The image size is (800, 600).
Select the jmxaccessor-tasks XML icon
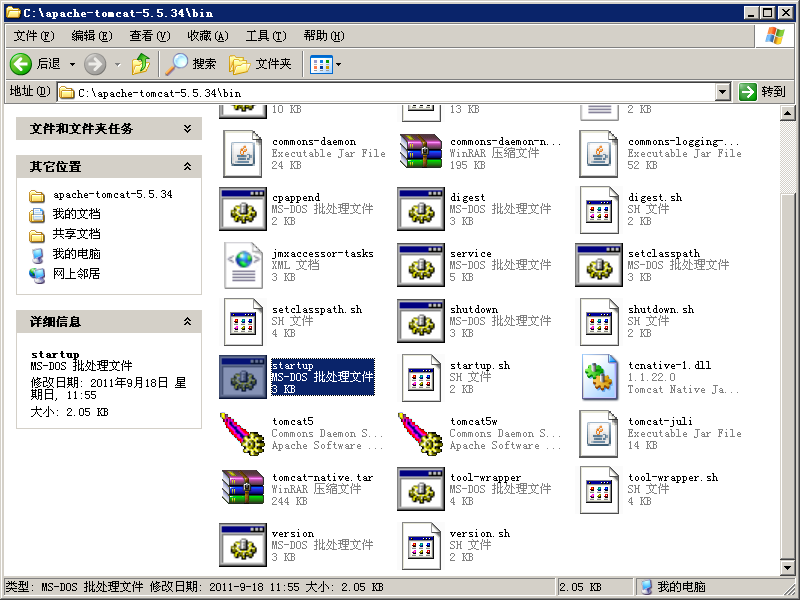click(x=243, y=265)
